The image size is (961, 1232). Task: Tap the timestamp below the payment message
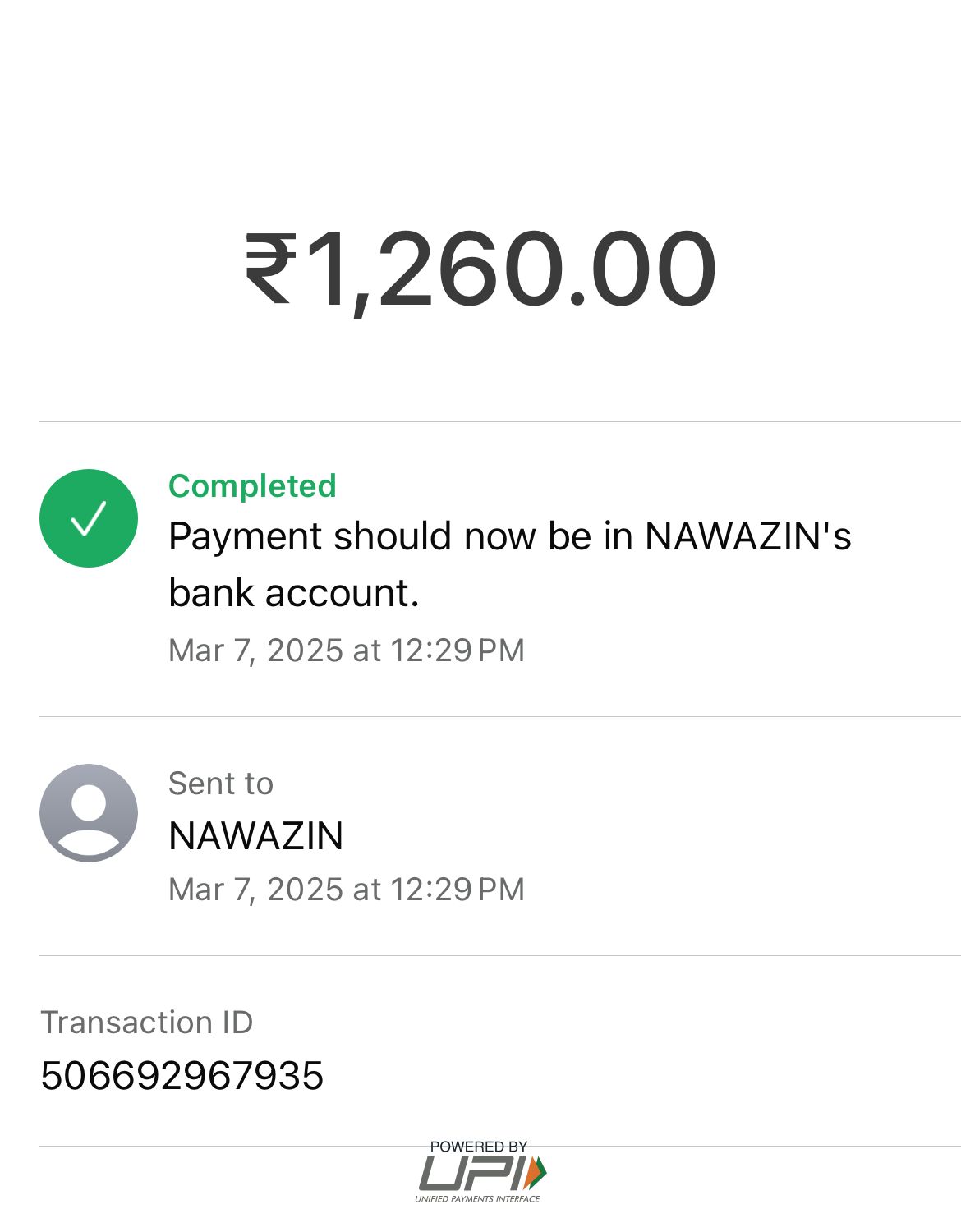pos(346,650)
